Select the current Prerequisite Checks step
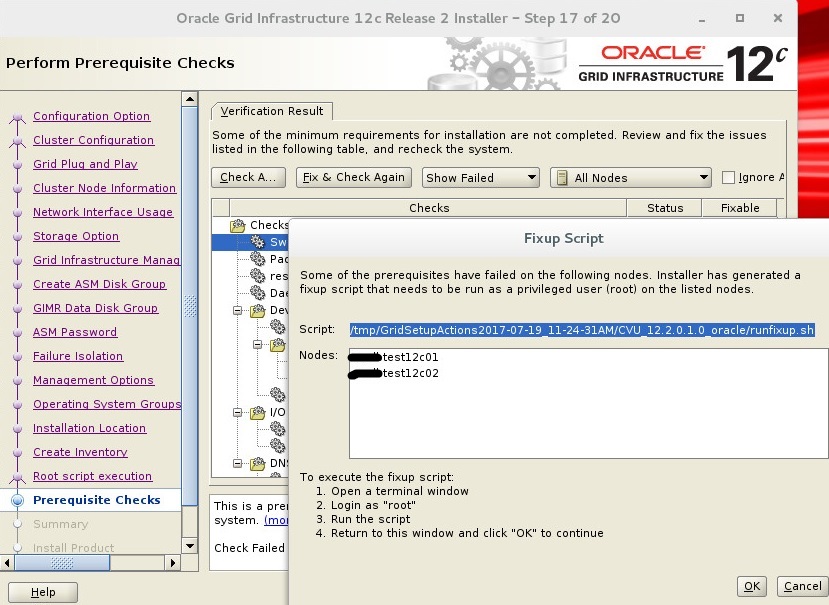 tap(97, 500)
